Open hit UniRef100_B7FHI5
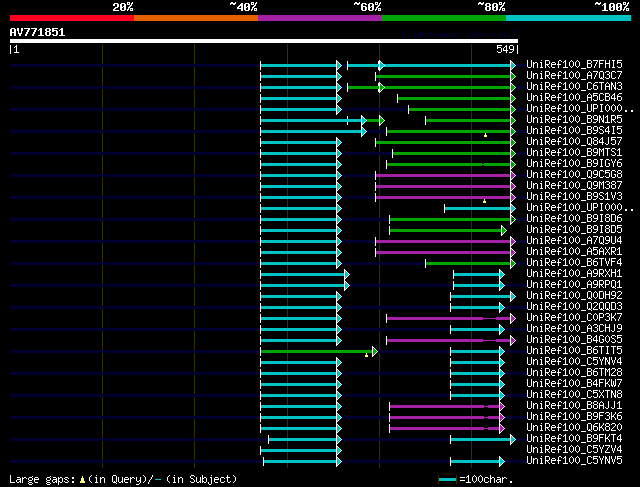This screenshot has height=487, width=640. click(x=574, y=64)
